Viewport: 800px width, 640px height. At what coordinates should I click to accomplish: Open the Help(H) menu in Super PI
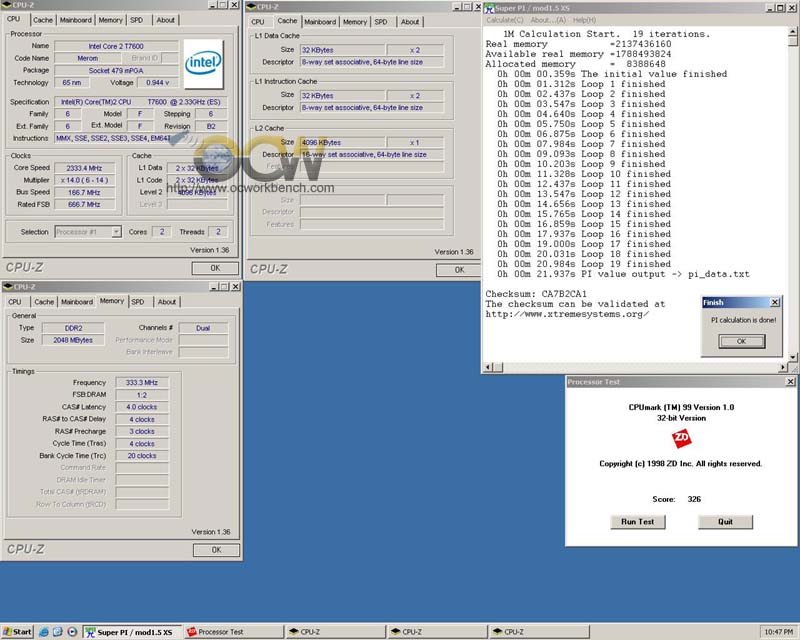584,20
